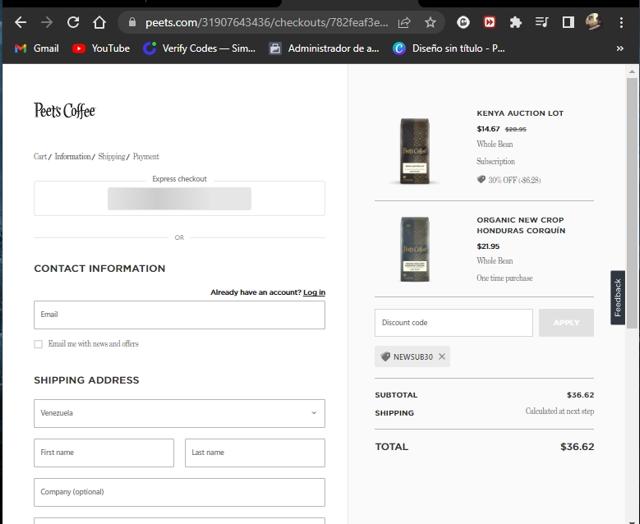Remove NEWSUB30 discount code with X
Screen dimensions: 640x524
[442, 356]
